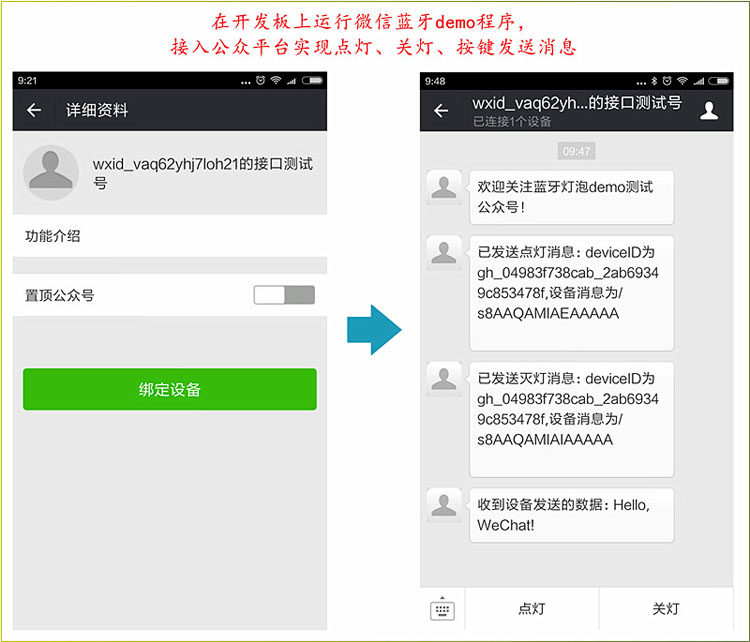Open account profile icon in chat header
Viewport: 750px width, 642px height.
click(709, 111)
